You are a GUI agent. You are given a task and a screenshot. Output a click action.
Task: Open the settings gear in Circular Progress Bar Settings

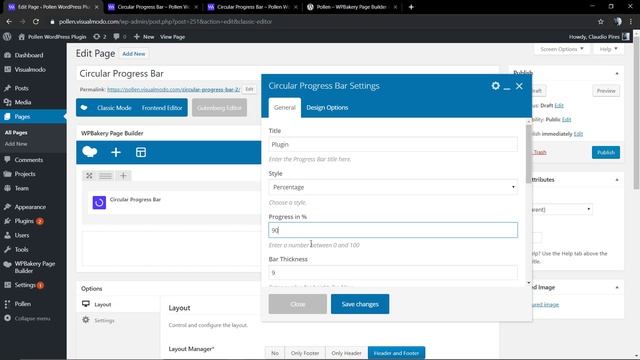point(495,86)
